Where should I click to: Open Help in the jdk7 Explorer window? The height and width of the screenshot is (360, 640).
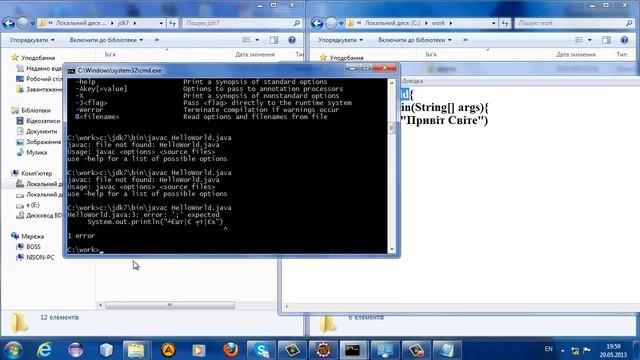292,40
